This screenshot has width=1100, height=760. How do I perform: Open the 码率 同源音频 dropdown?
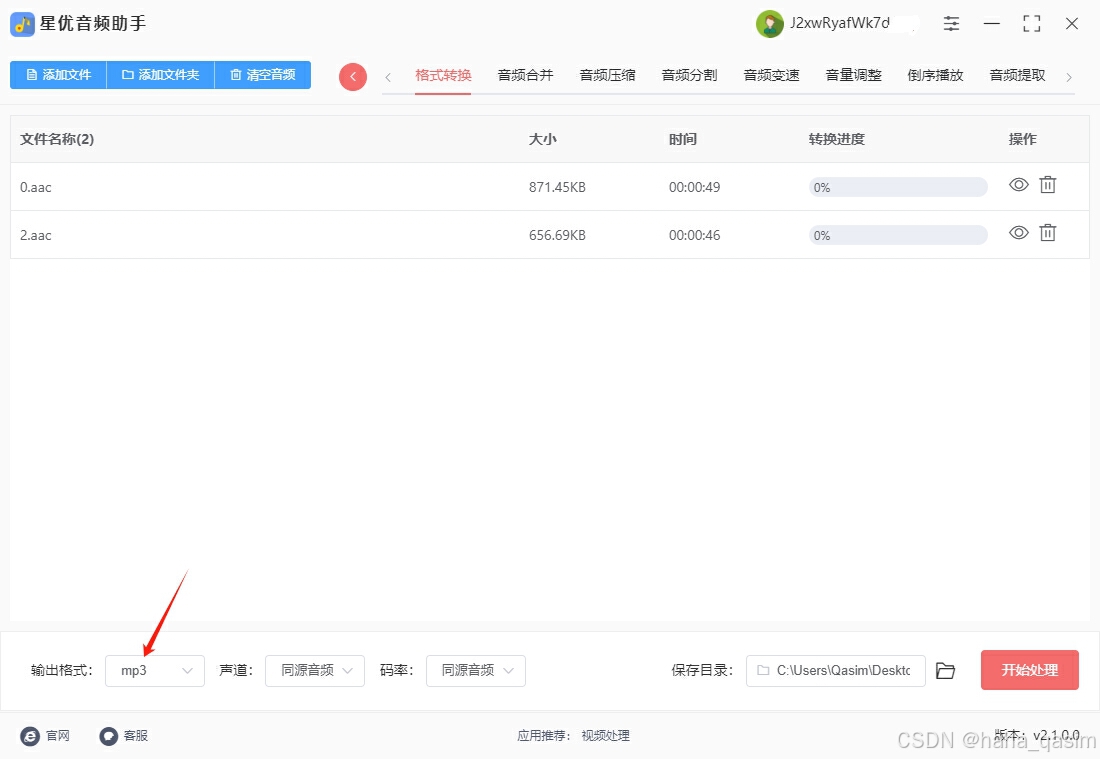476,671
